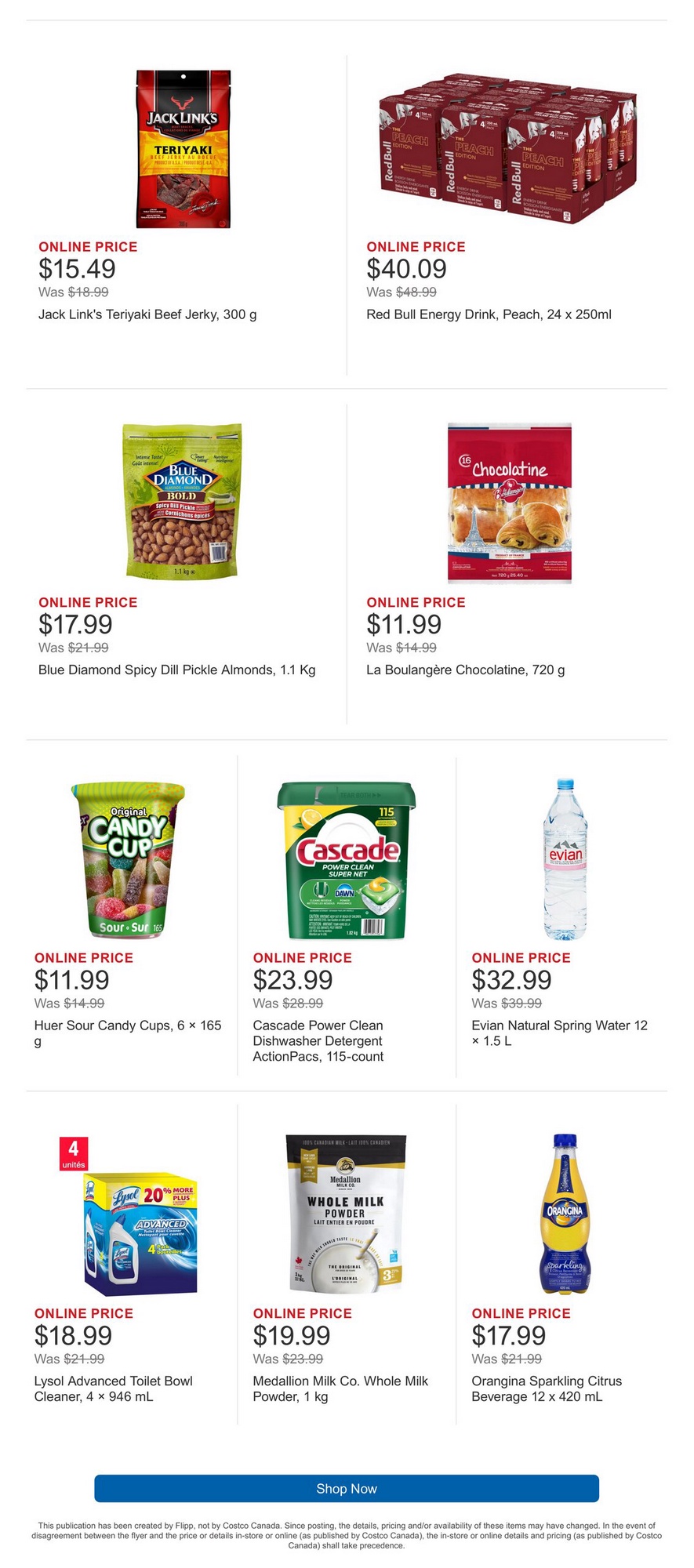The height and width of the screenshot is (1568, 694).
Task: Open the Jack Link's Teriyaki Beef Jerky title
Action: [x=147, y=314]
